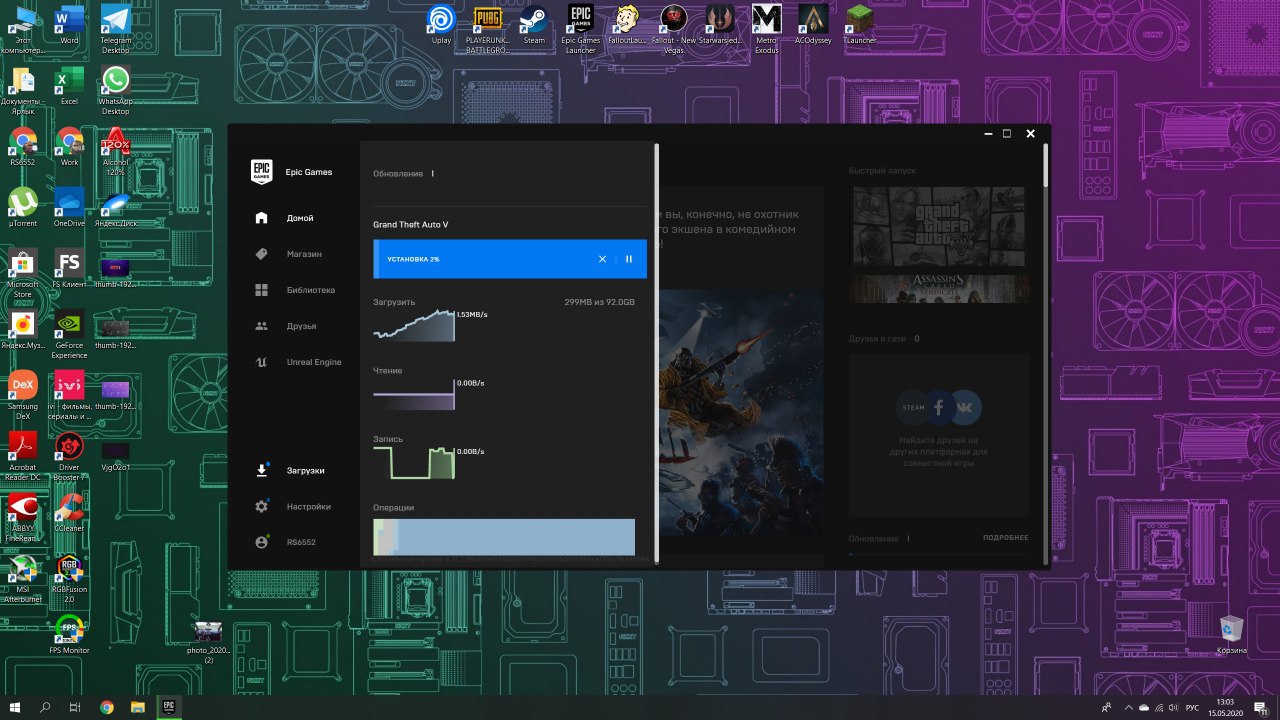Open the Excel desktop shortcut
This screenshot has width=1280, height=720.
pyautogui.click(x=69, y=86)
